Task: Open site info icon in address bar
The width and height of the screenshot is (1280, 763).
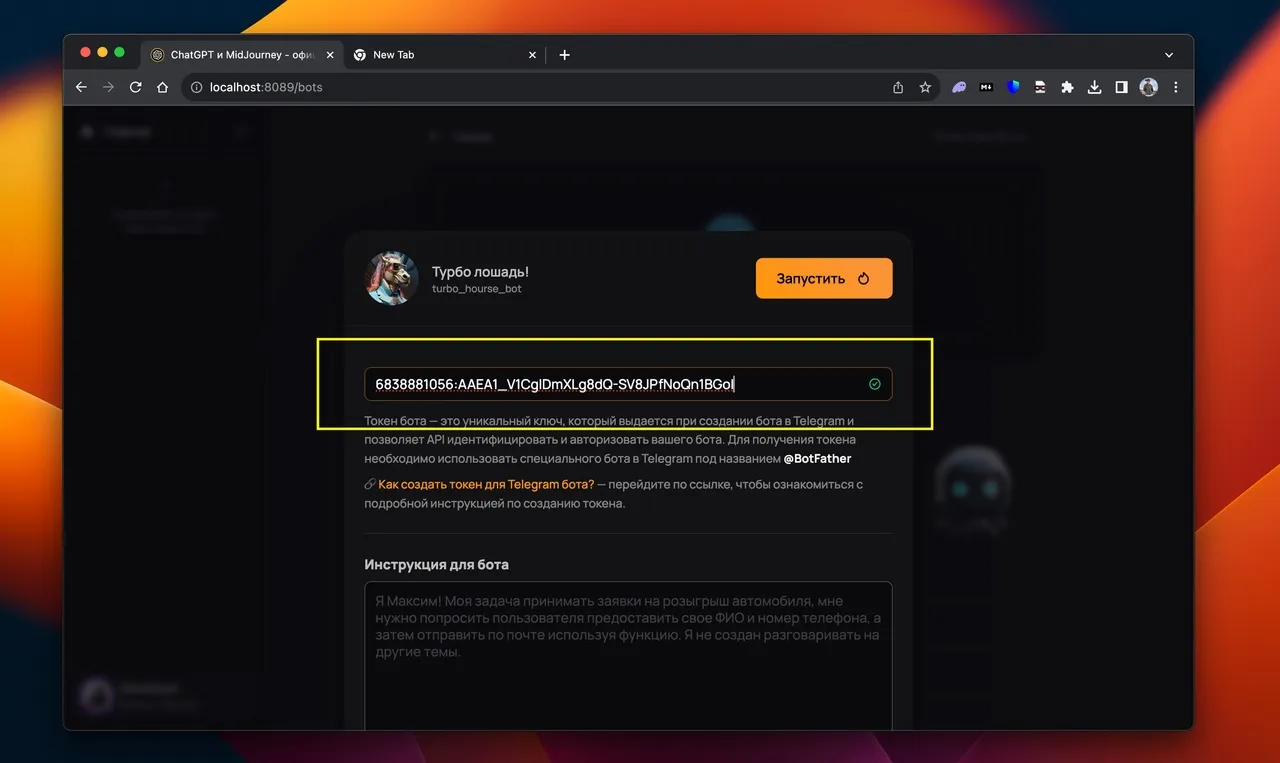Action: (196, 87)
